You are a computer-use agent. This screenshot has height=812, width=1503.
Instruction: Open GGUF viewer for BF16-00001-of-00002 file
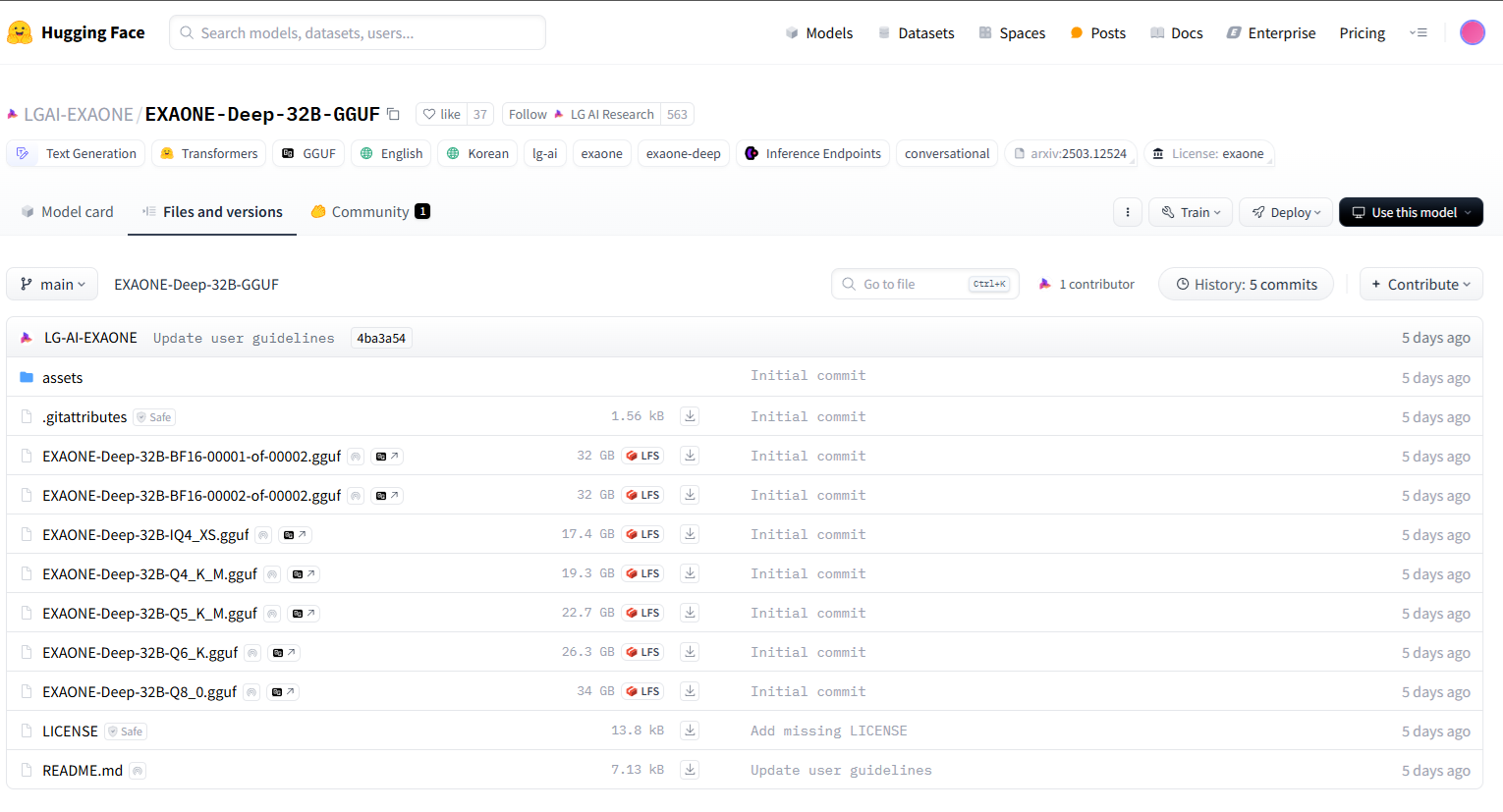point(387,457)
